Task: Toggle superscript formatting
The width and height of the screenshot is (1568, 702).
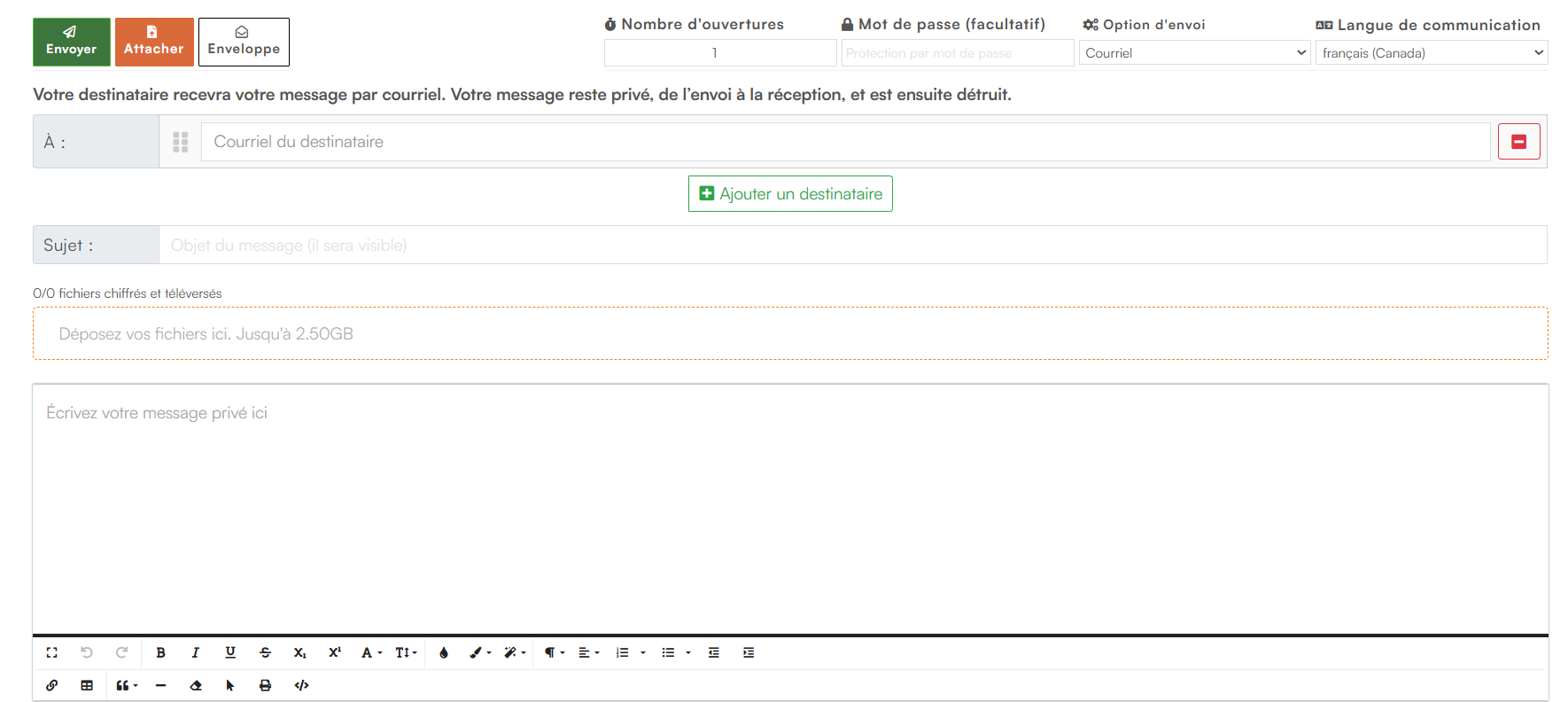Action: coord(335,652)
